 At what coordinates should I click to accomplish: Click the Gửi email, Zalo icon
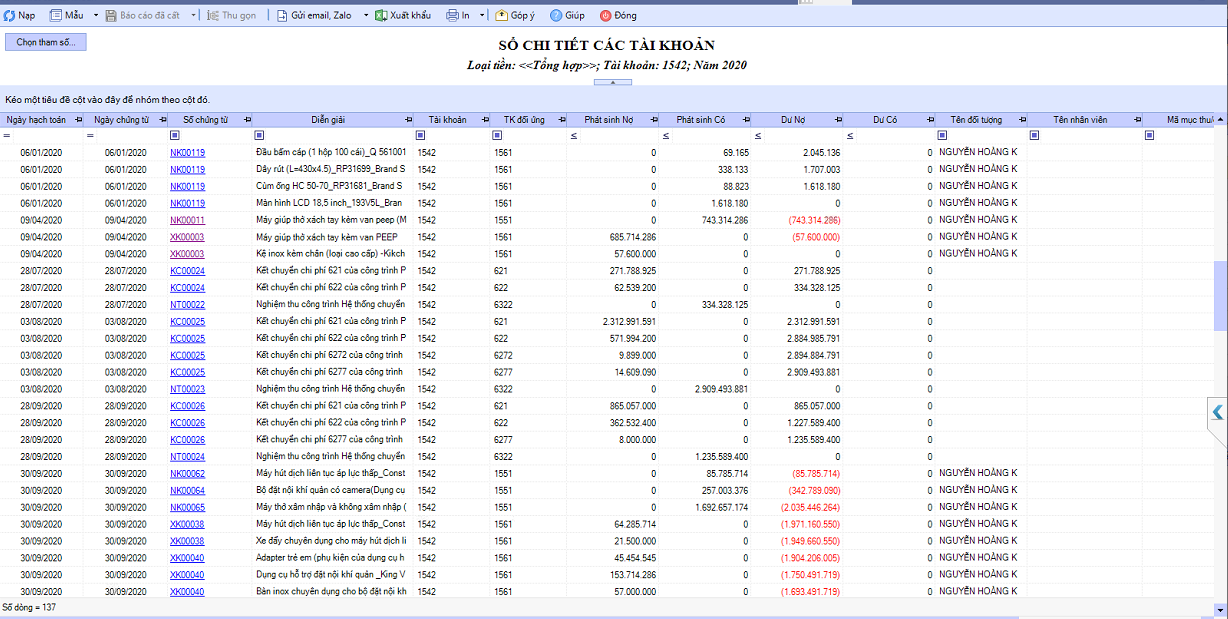pos(281,16)
